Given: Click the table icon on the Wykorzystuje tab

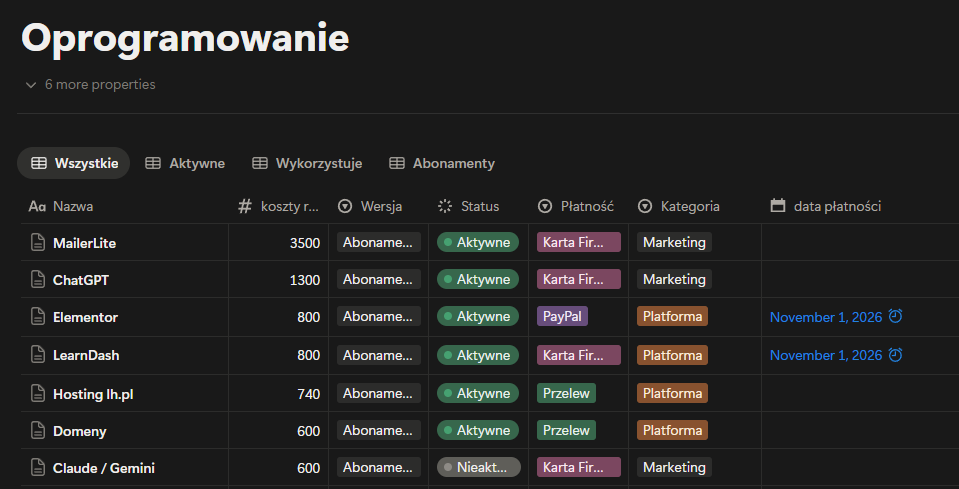Looking at the screenshot, I should click(x=260, y=163).
